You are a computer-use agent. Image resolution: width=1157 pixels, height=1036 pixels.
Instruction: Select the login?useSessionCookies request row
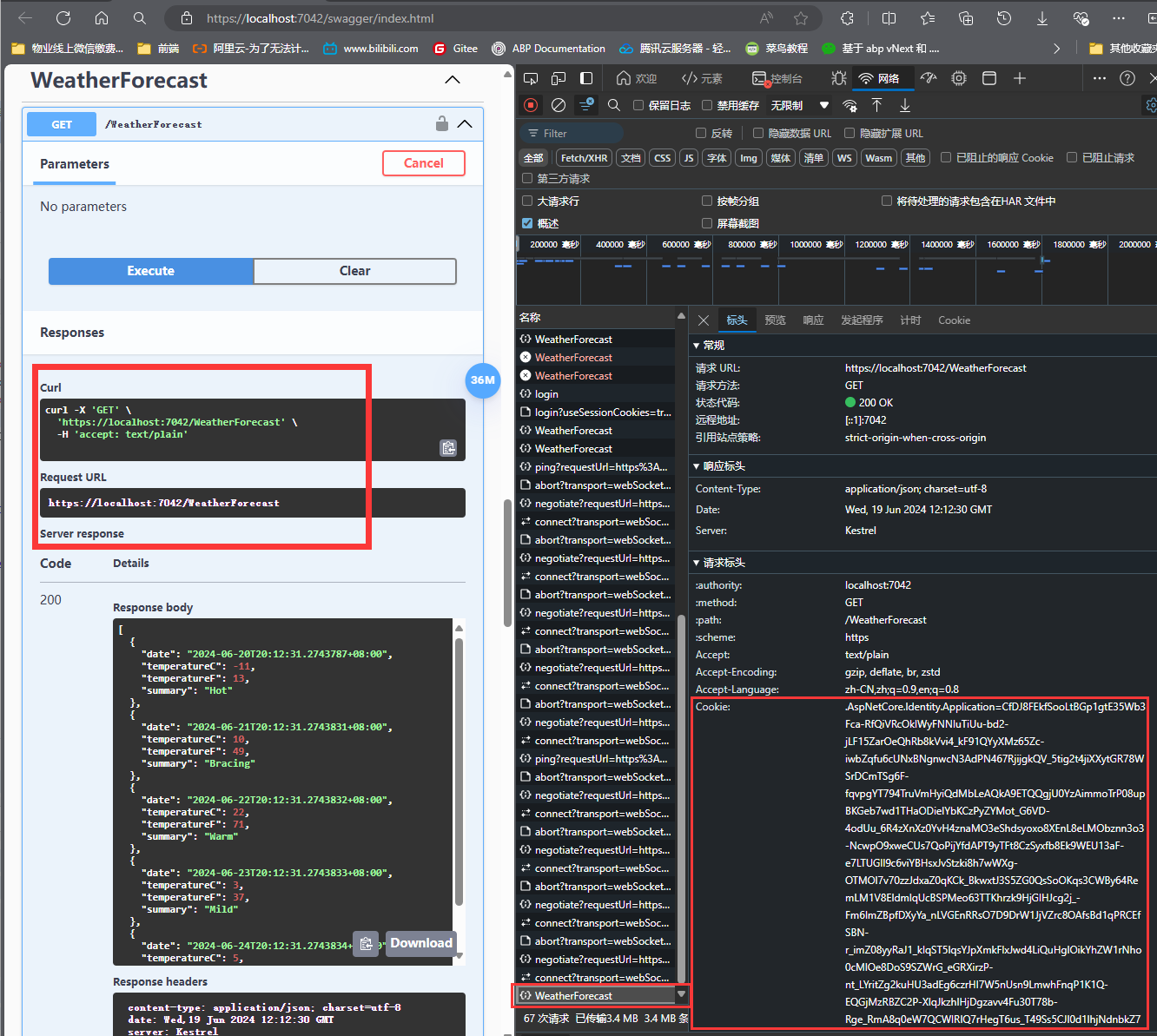(x=596, y=412)
